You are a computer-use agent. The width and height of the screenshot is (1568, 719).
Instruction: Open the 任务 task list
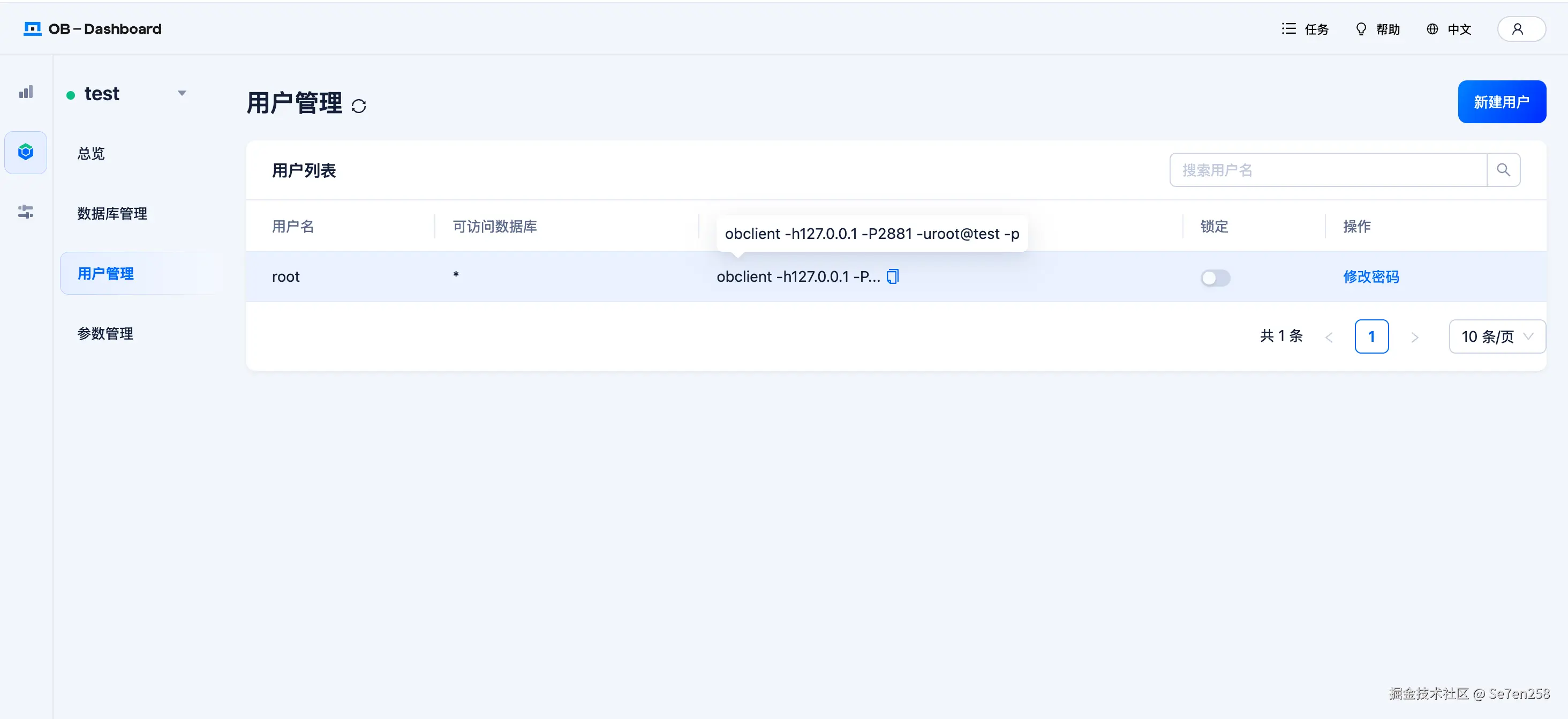[x=1305, y=29]
